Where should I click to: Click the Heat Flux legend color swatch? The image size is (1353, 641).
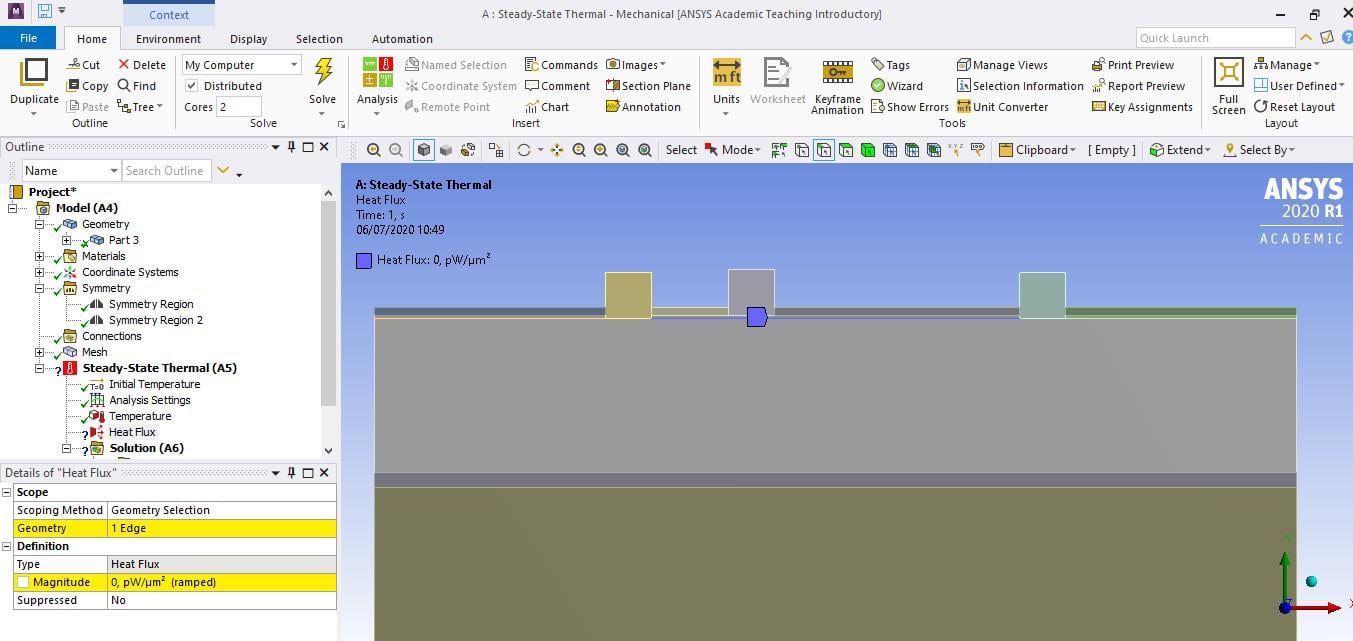[364, 261]
